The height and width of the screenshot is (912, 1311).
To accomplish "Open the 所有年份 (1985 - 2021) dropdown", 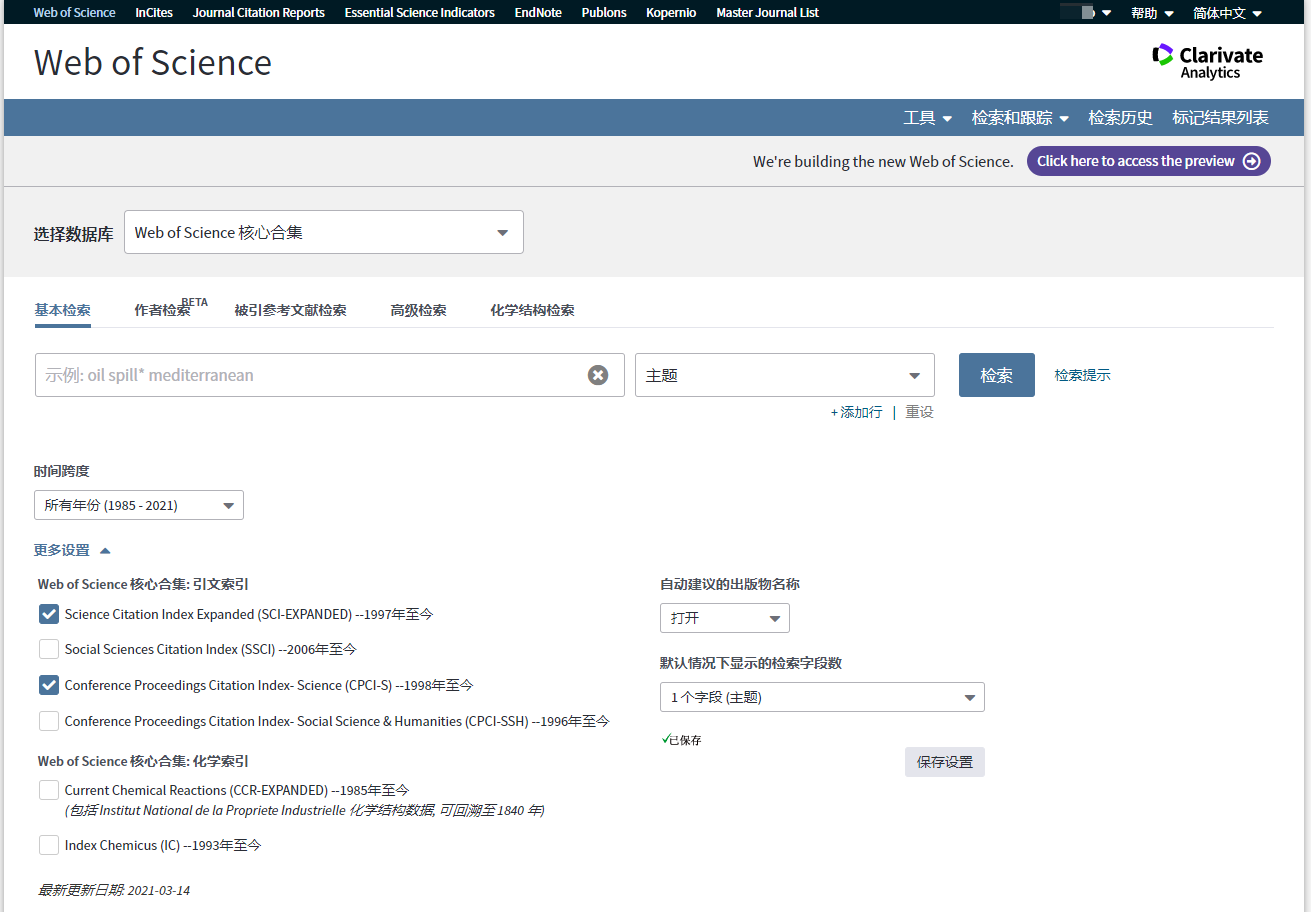I will click(x=139, y=505).
